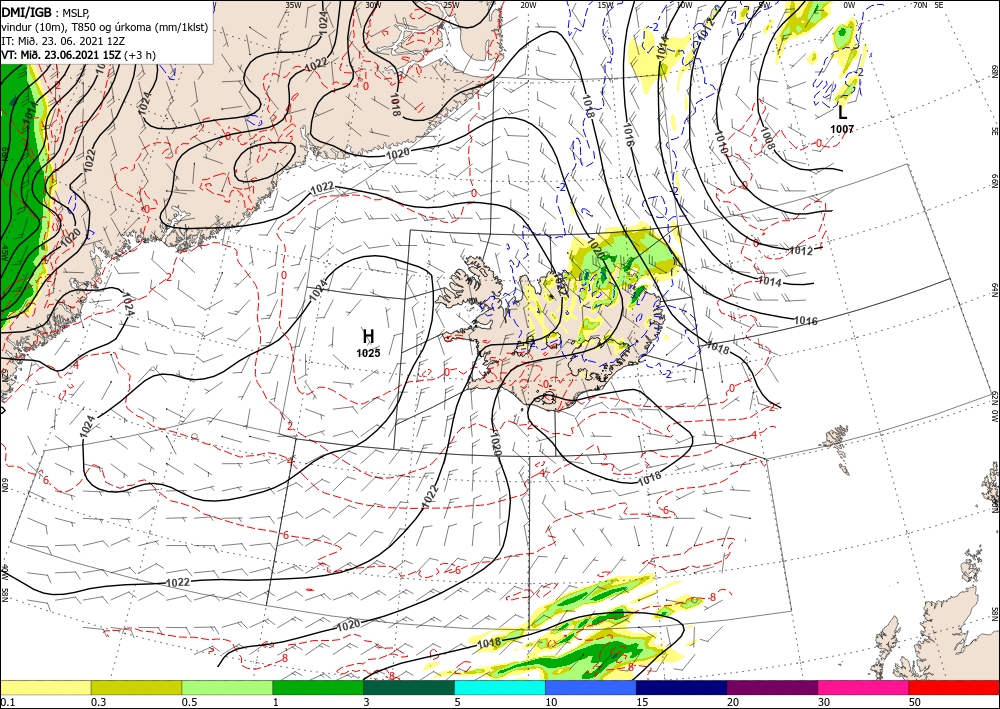Click the legend value '0.3'
Screen dimensions: 1000x709
98,701
